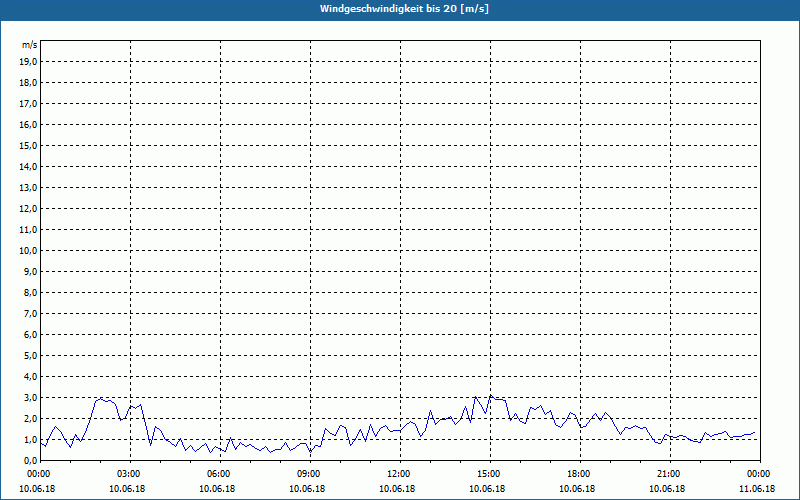The height and width of the screenshot is (500, 800).
Task: Click the 21:00 time axis label
Action: click(x=668, y=473)
